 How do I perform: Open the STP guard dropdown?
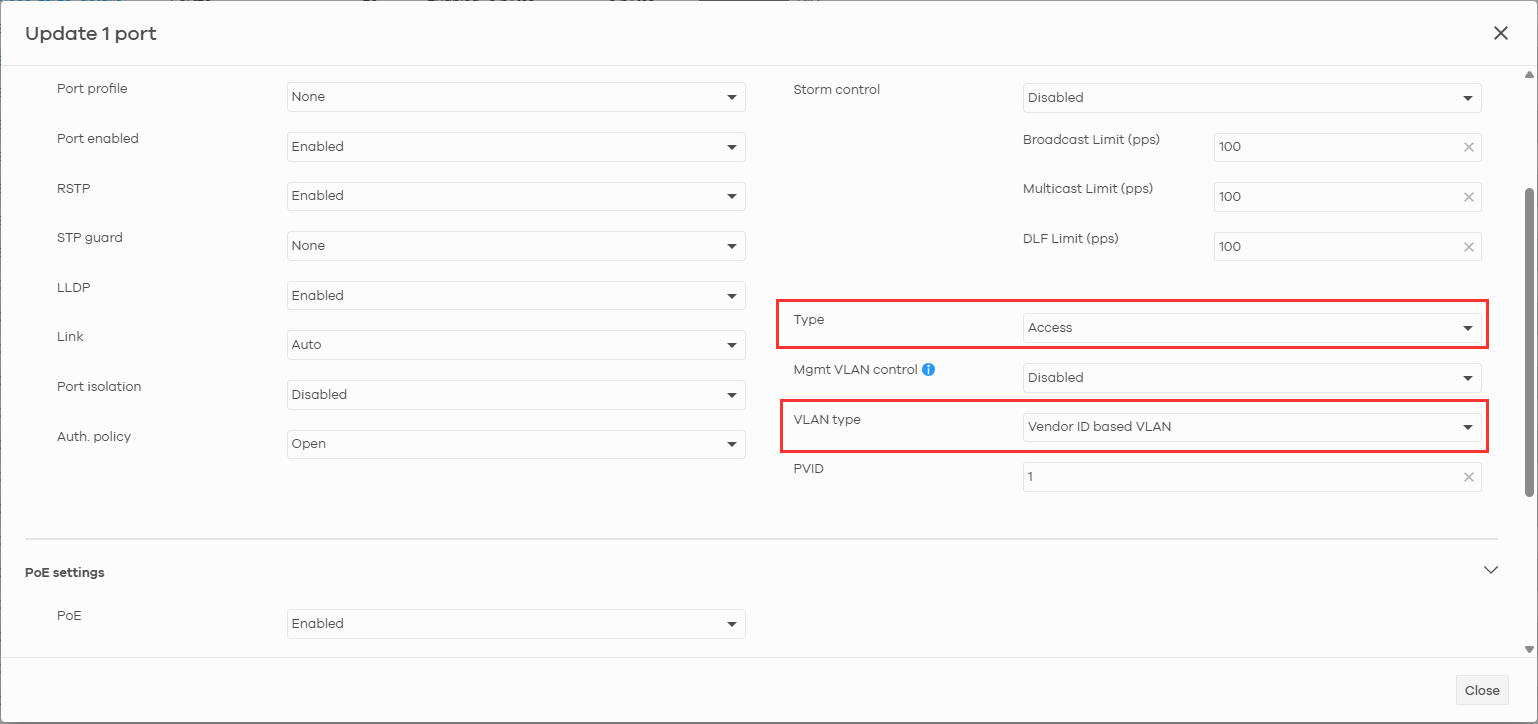click(x=516, y=246)
